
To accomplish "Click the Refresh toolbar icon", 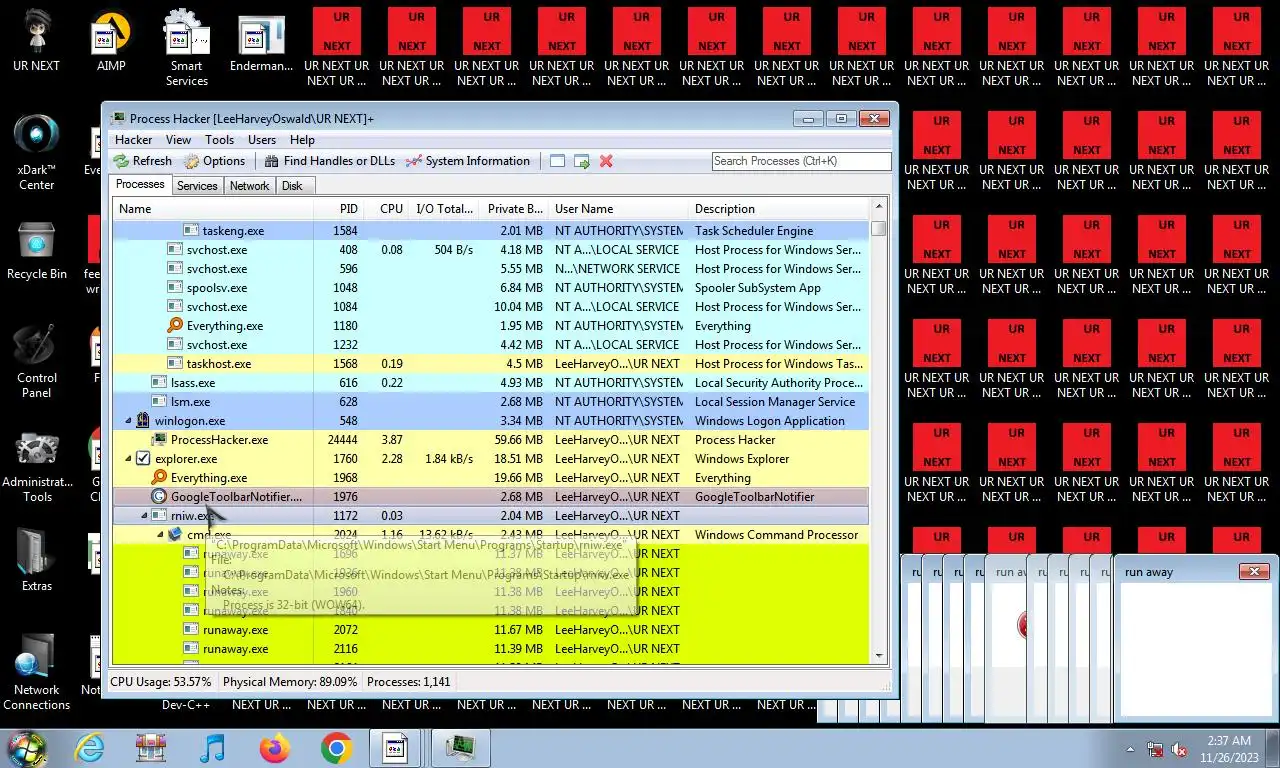I will tap(121, 161).
